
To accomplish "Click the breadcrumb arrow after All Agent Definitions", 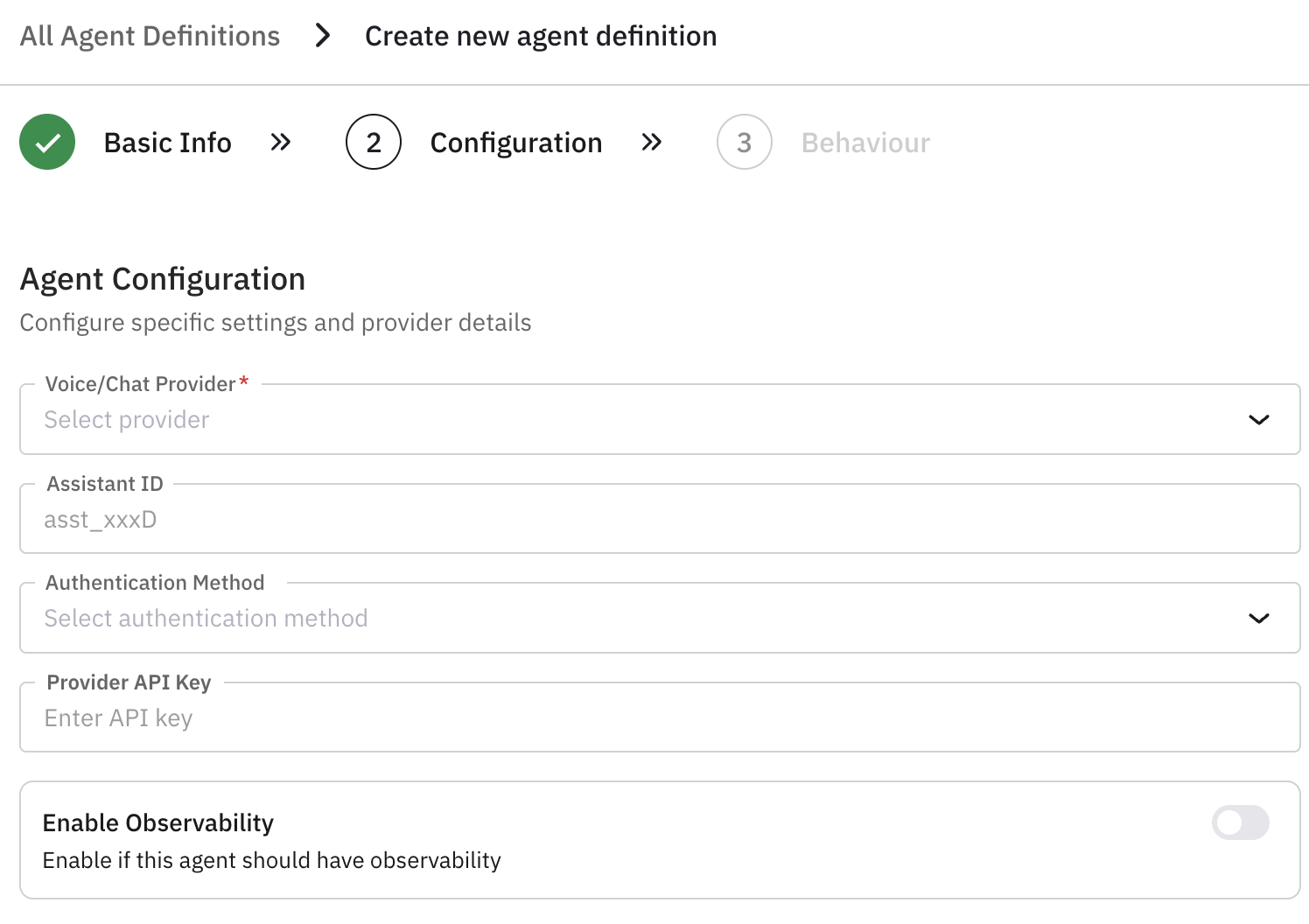I will pyautogui.click(x=322, y=35).
